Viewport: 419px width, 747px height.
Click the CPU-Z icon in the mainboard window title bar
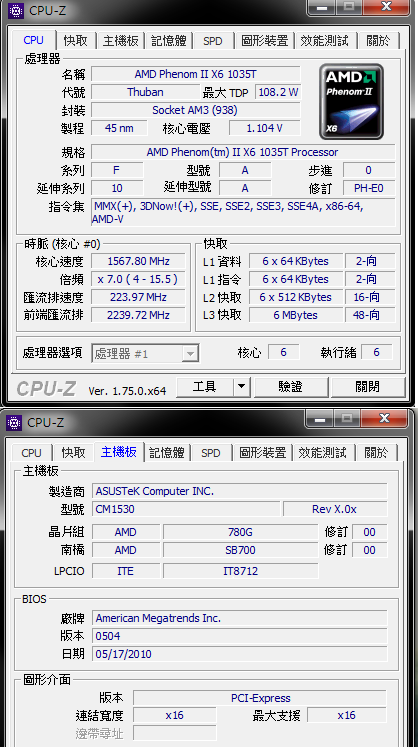pos(15,422)
